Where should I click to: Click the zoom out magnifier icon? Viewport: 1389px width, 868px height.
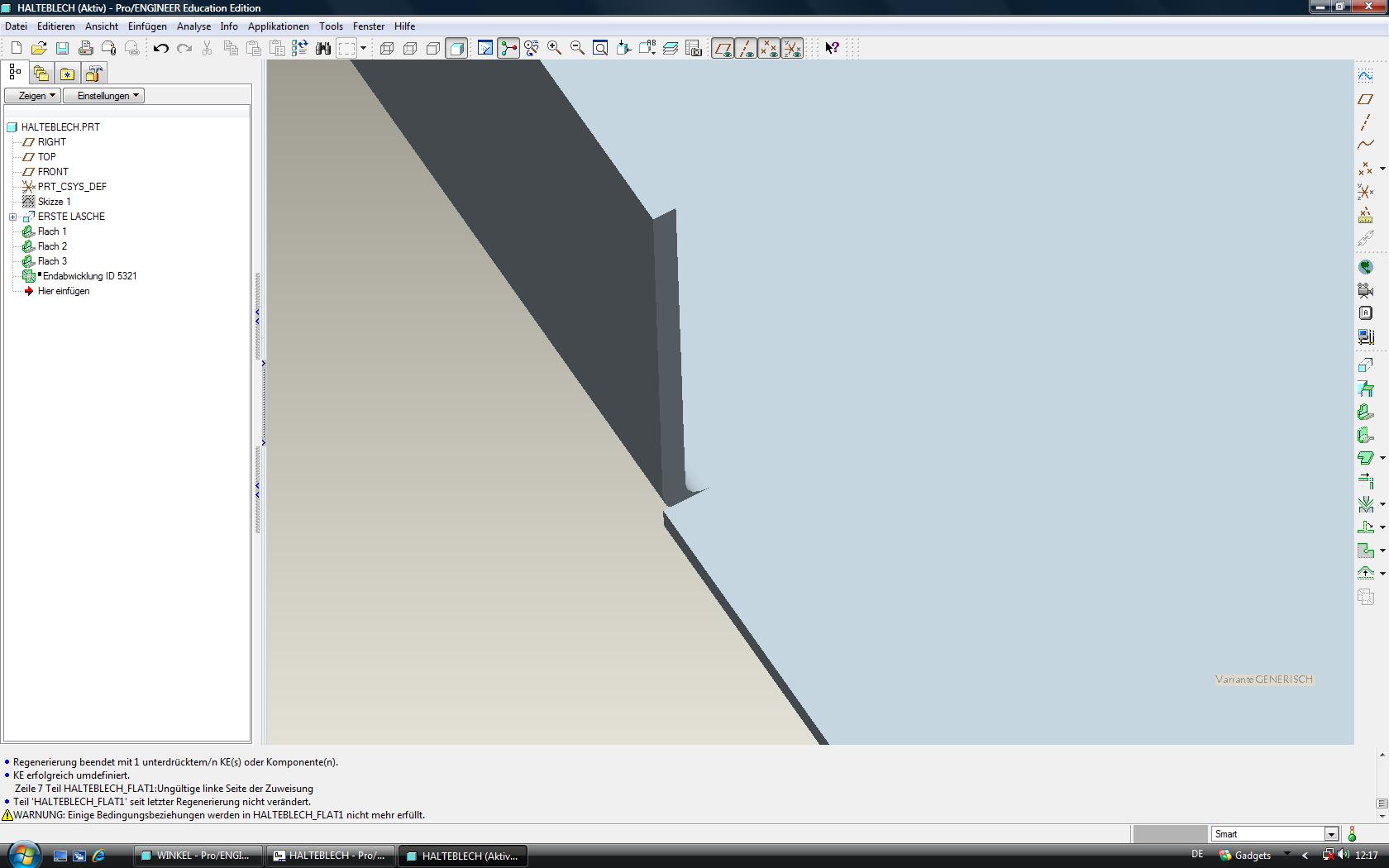(x=578, y=48)
